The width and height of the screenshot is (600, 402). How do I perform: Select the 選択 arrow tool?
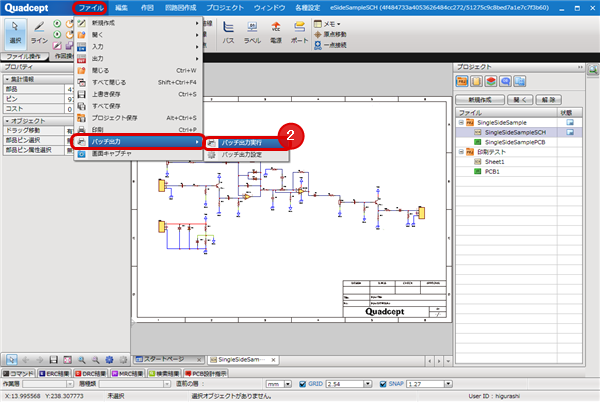pos(15,34)
